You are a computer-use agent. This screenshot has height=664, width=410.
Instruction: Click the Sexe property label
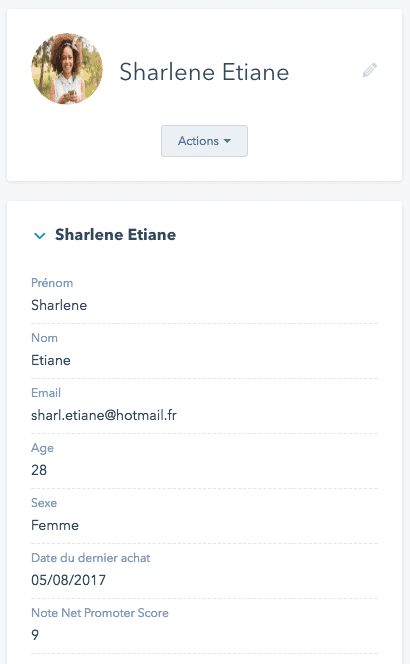[x=44, y=503]
